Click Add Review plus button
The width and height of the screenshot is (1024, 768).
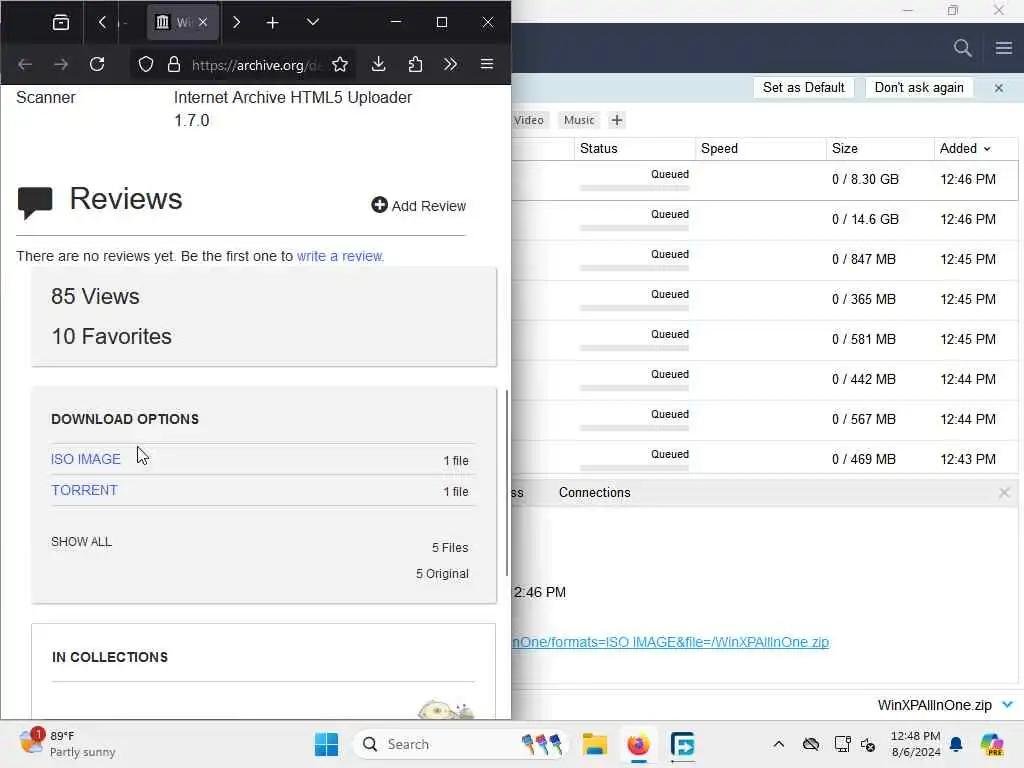tap(419, 206)
